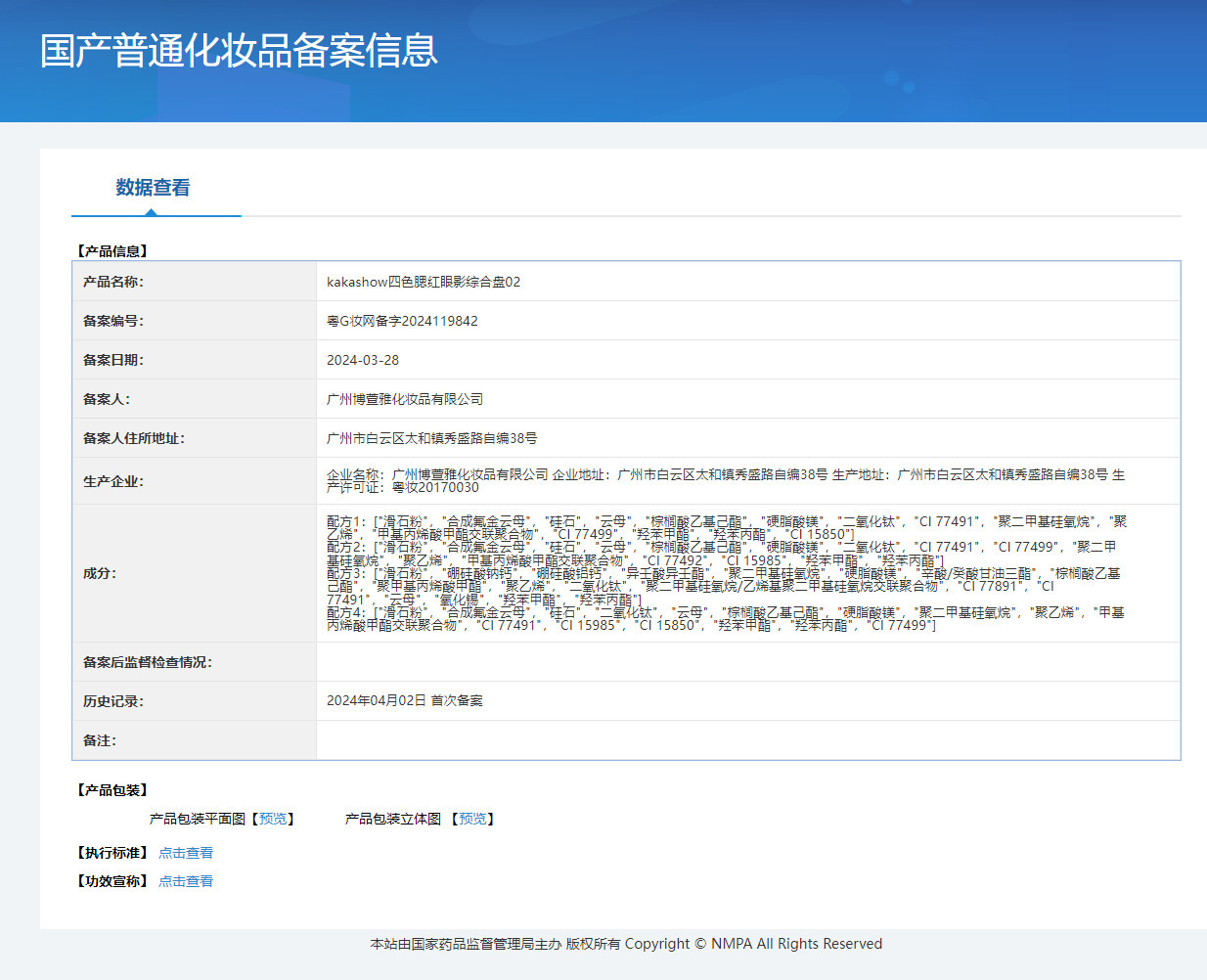Click the 备案后监督检查情况 row label
1207x980 pixels.
pos(148,662)
